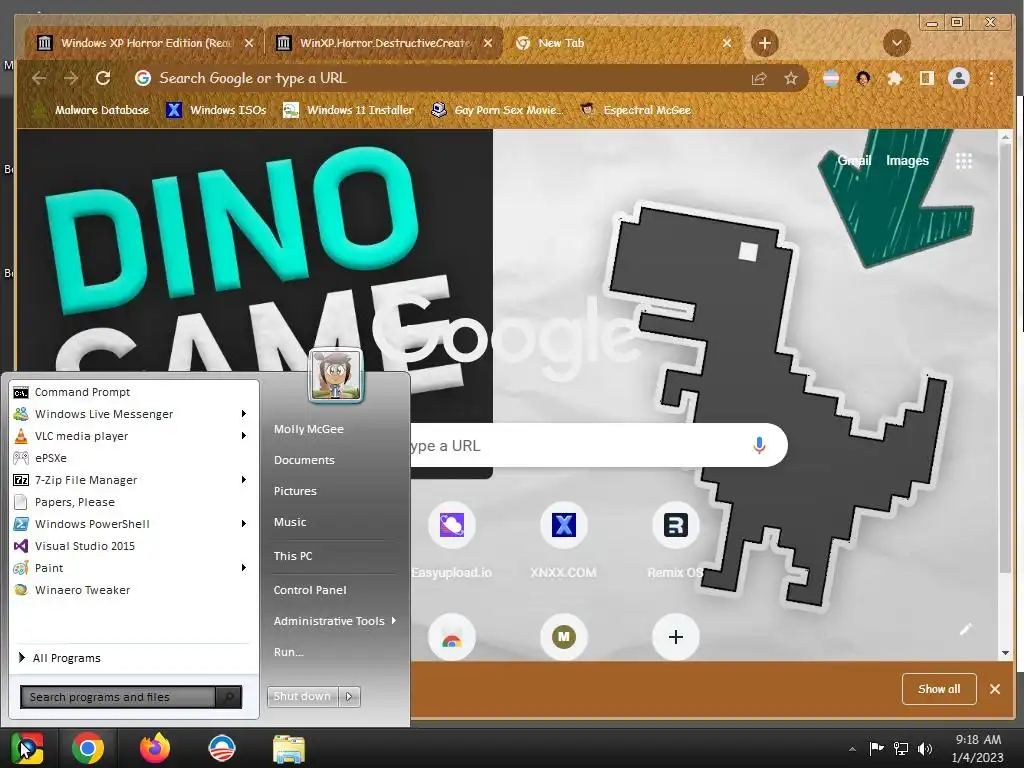Open Malware Database bookmark

click(91, 110)
